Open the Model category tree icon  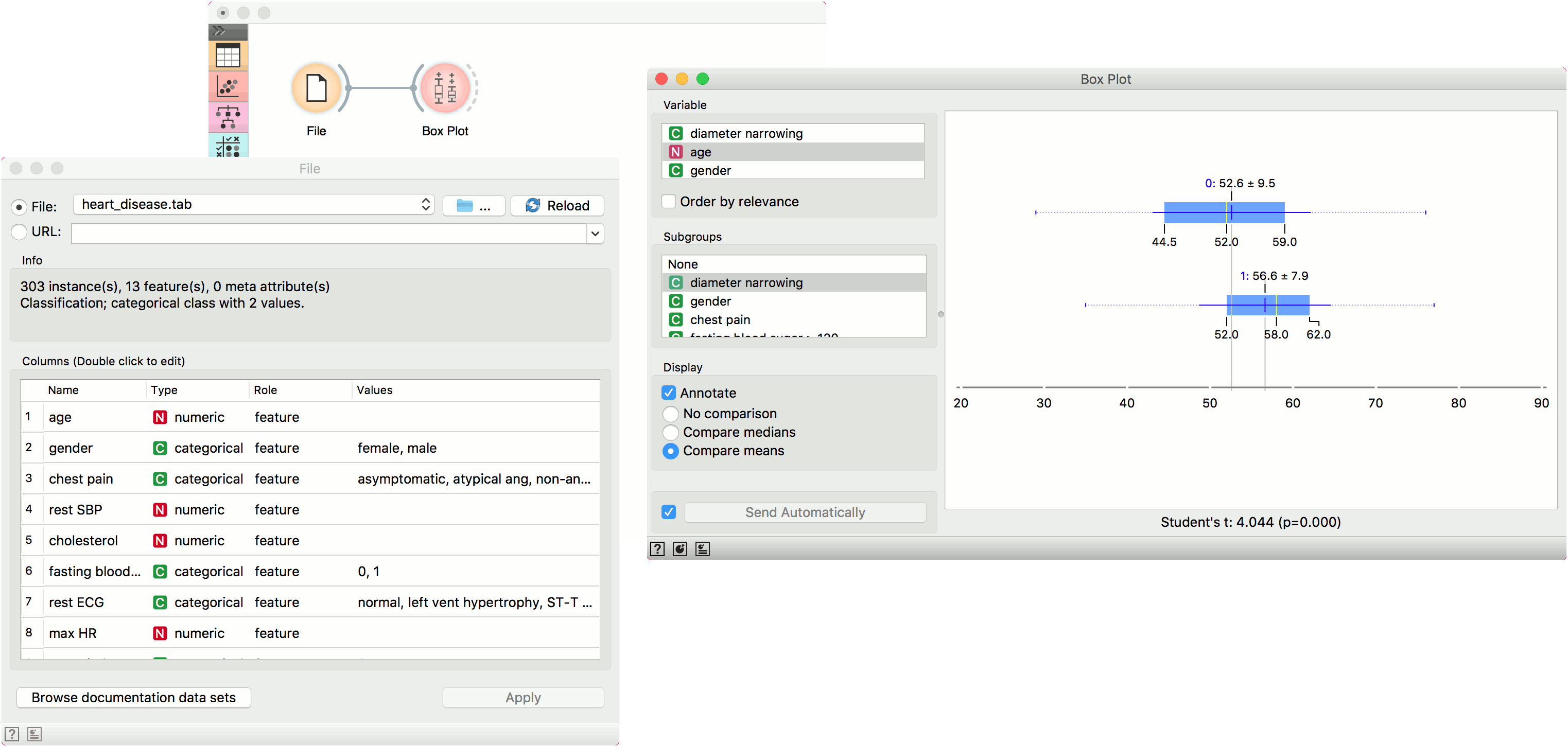point(228,117)
